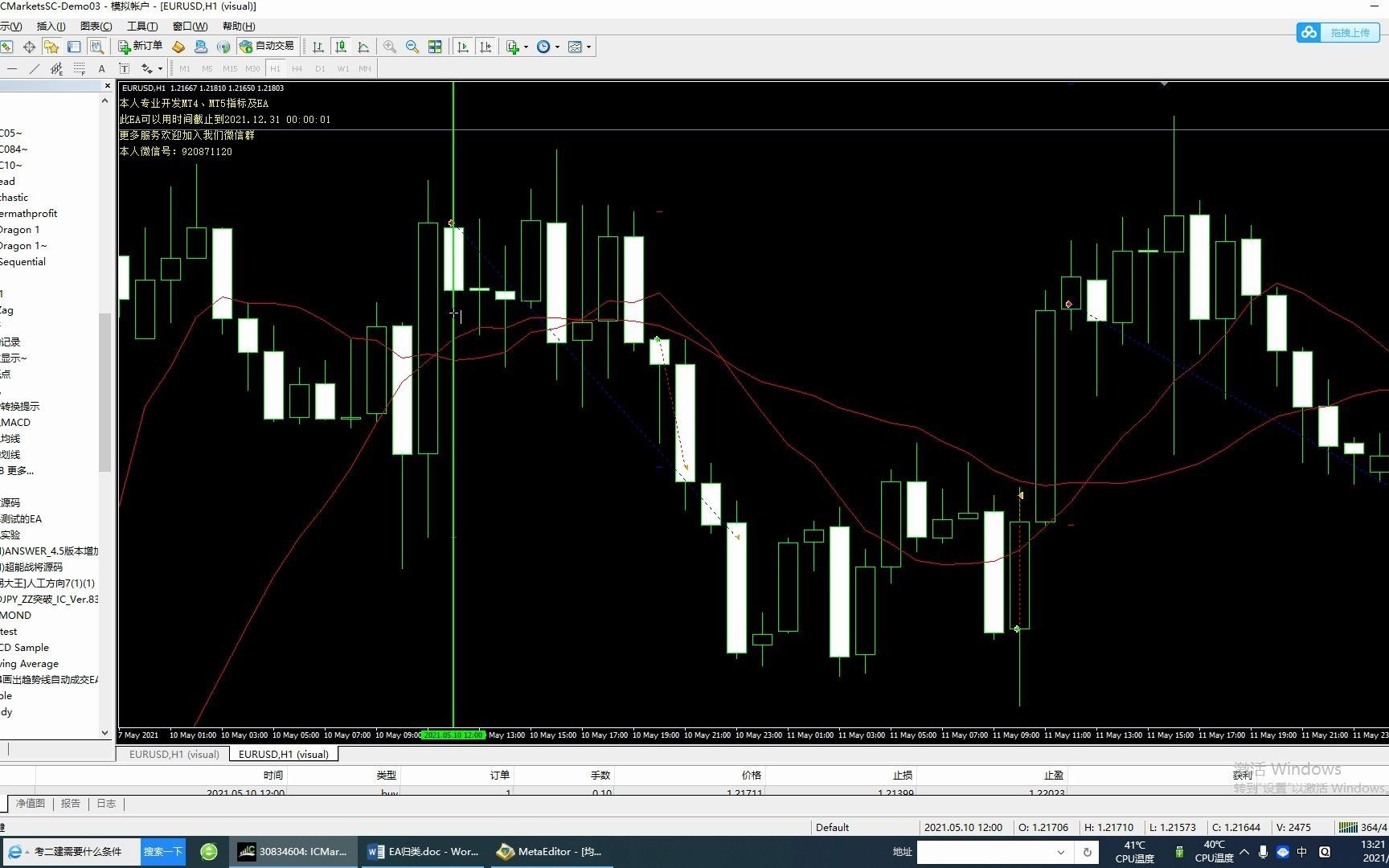Screen dimensions: 1389x868
Task: Open the 帮助(H) menu
Action: click(x=239, y=27)
